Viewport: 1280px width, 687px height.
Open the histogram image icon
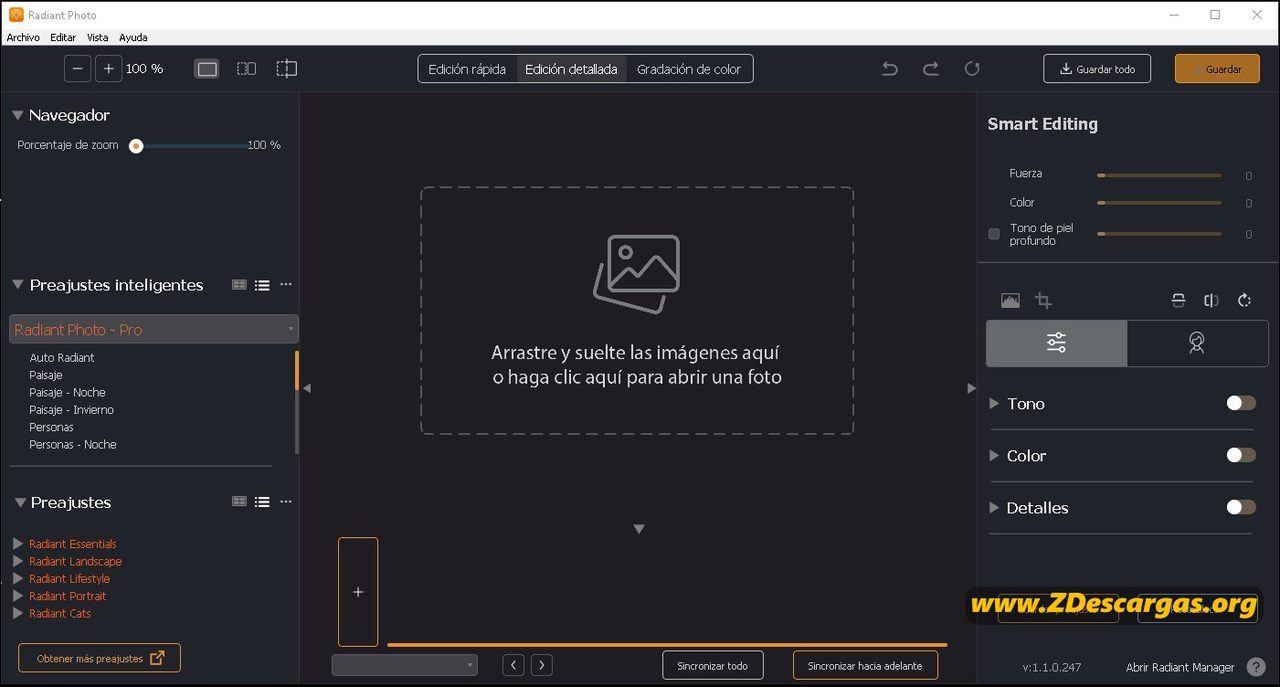point(1010,301)
